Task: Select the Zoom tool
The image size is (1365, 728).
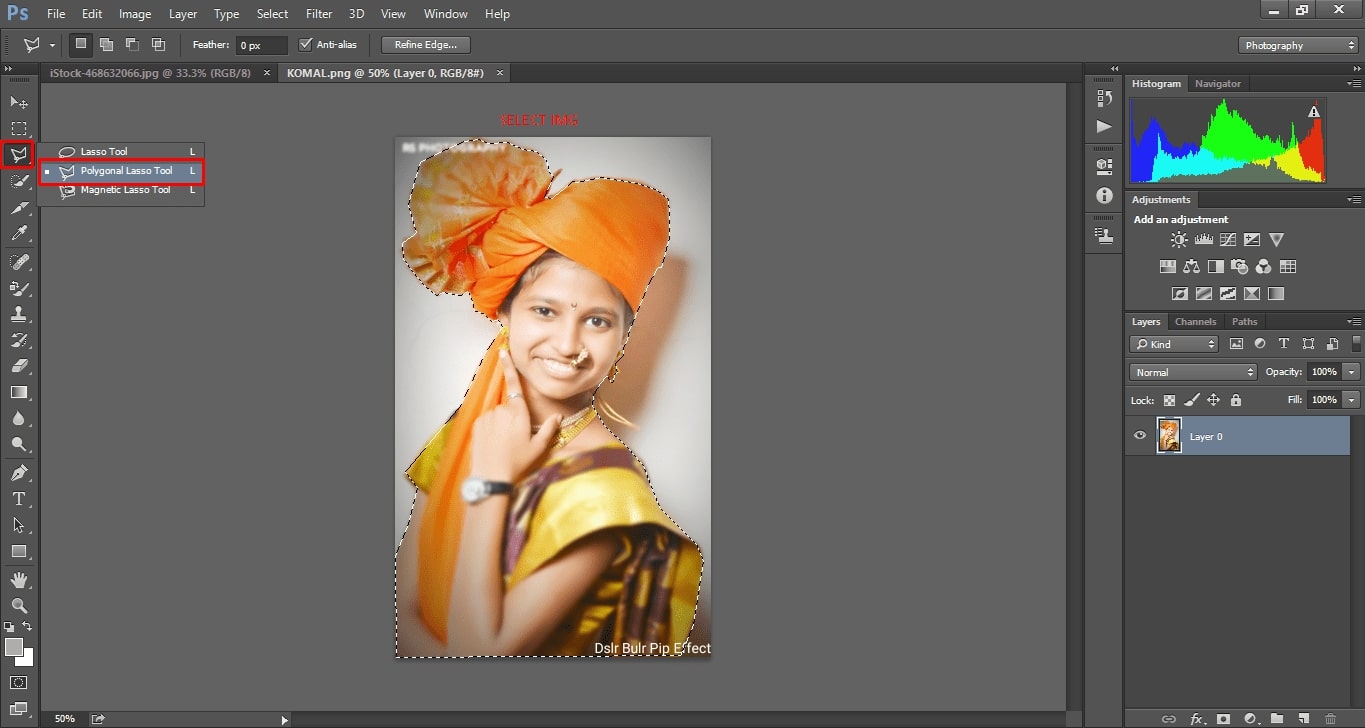Action: point(19,605)
